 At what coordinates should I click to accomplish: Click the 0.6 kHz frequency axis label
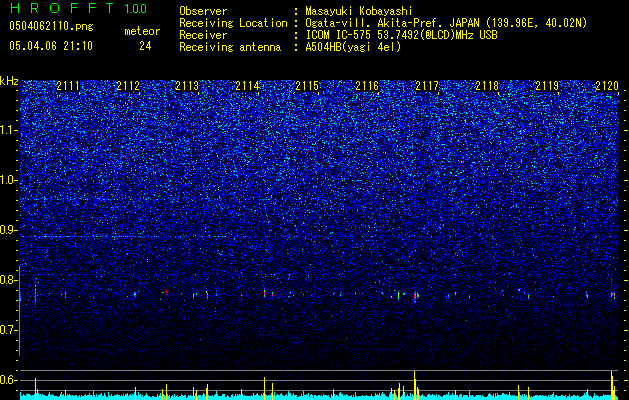9,380
